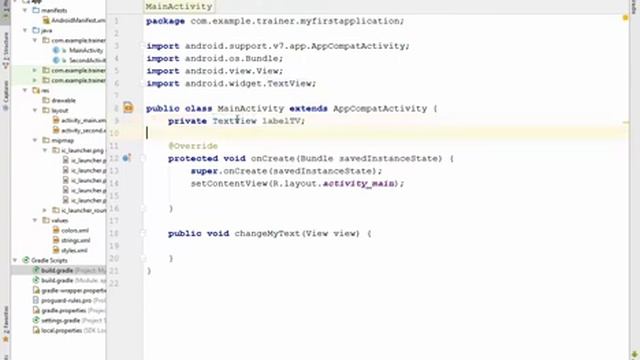Click the AndroidManifest.xml file icon
Image resolution: width=640 pixels, height=360 pixels.
click(46, 20)
